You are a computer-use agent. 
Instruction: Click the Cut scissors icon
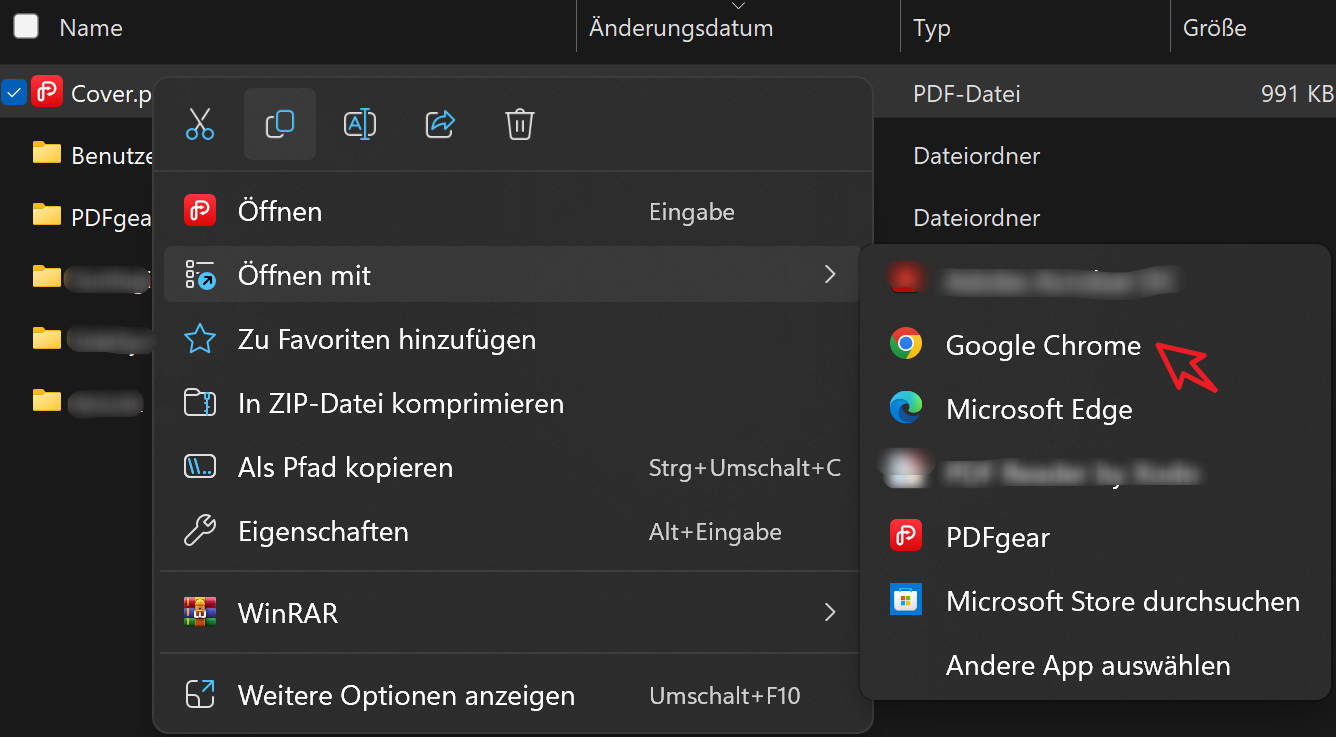(x=200, y=124)
